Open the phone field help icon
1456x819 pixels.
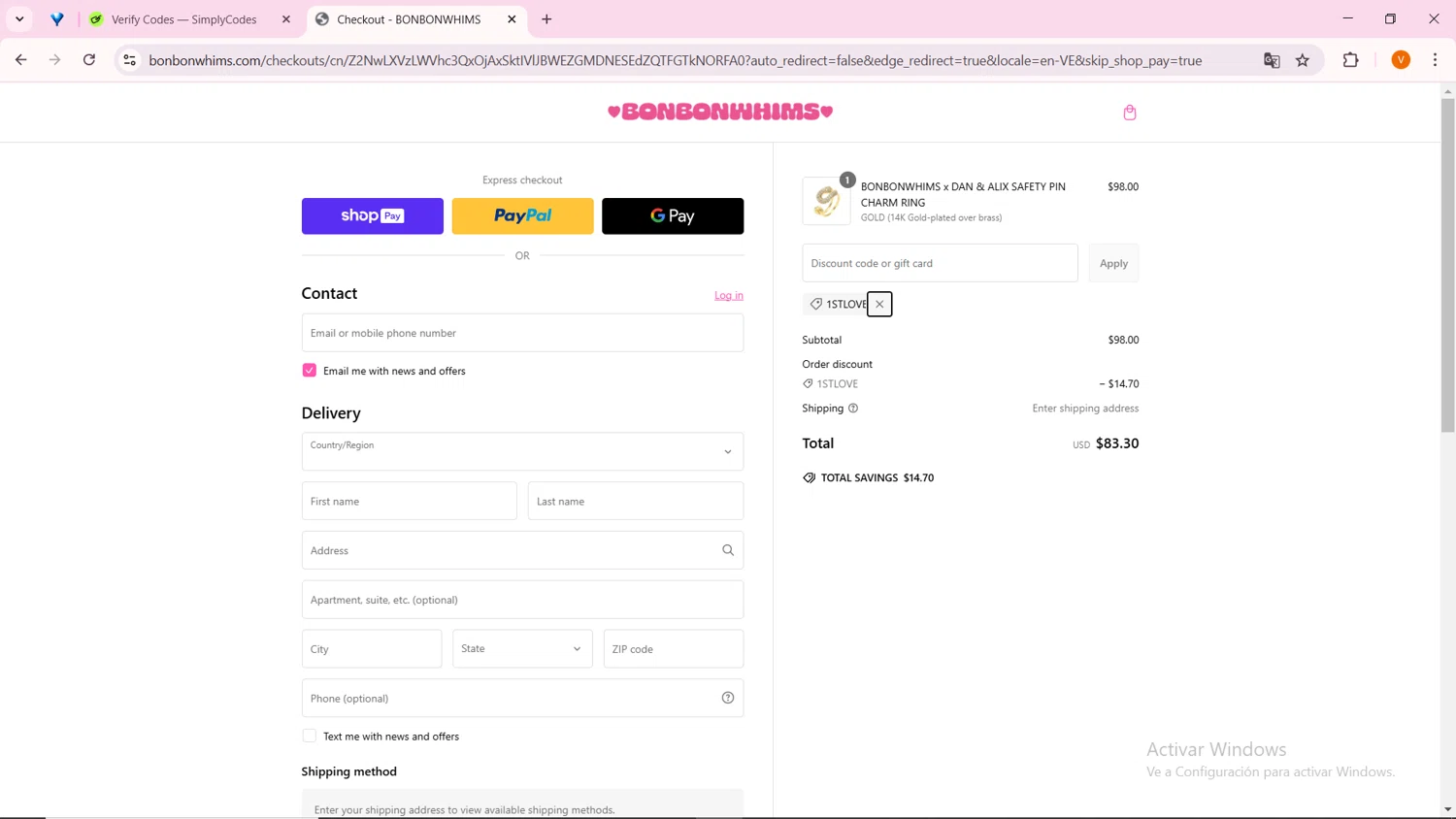[728, 698]
